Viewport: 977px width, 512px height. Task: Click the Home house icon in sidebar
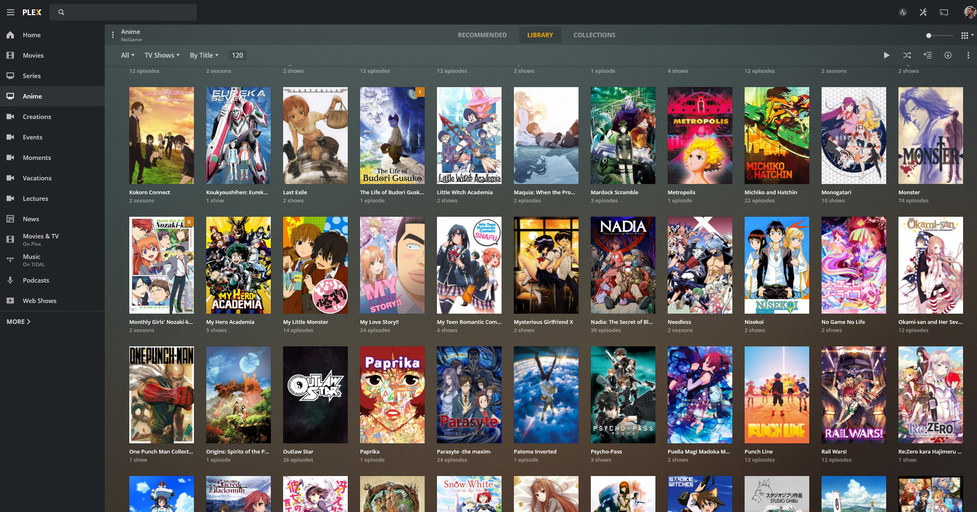(10, 35)
